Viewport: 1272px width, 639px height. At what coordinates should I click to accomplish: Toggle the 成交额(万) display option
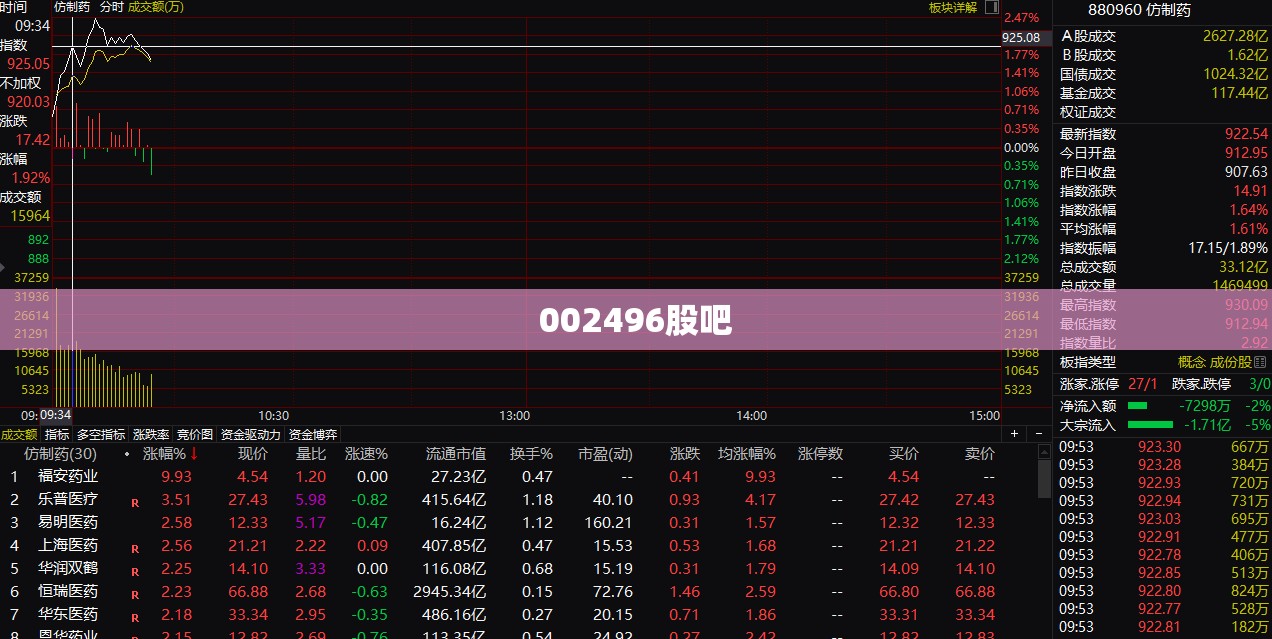156,7
